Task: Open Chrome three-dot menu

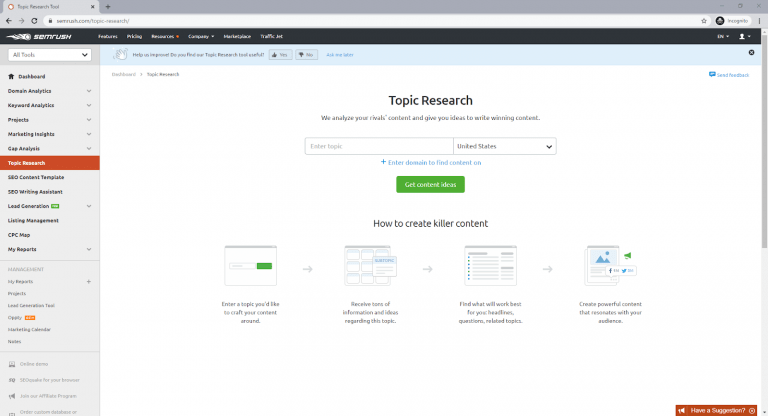Action: click(x=759, y=21)
